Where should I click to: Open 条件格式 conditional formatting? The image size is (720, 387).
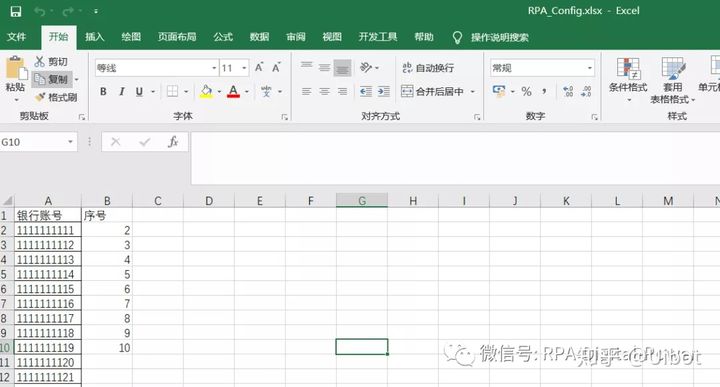pyautogui.click(x=628, y=79)
